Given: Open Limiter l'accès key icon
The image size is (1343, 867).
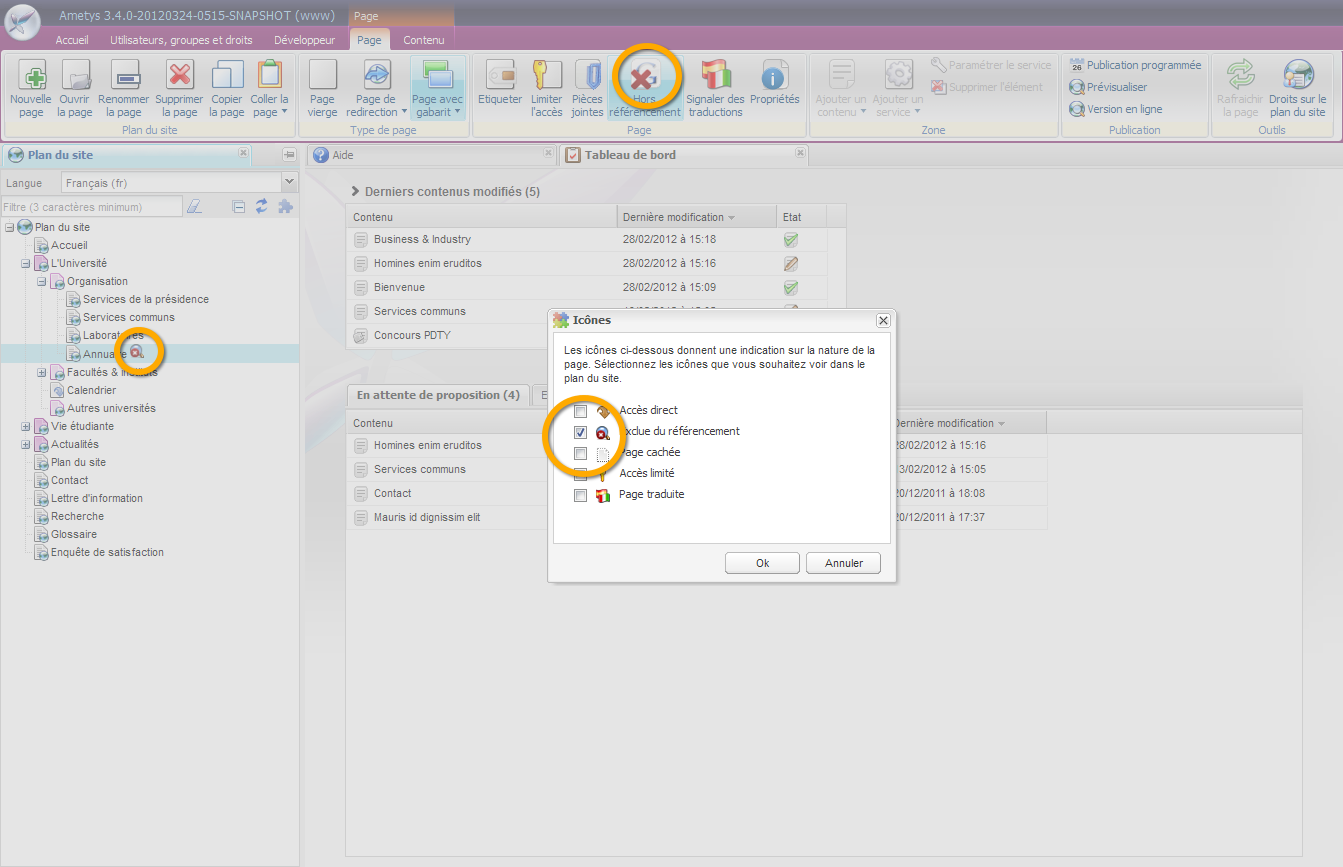Looking at the screenshot, I should [547, 76].
